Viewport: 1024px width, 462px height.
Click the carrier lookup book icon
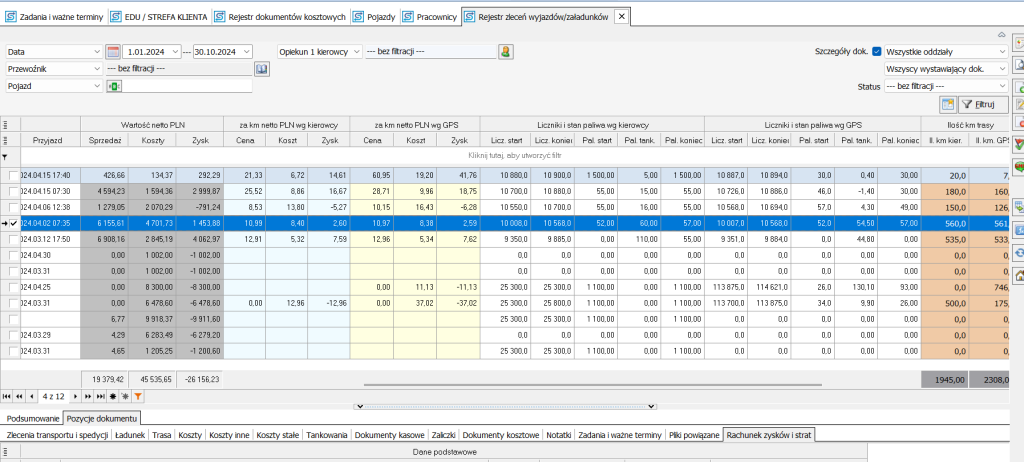(262, 69)
